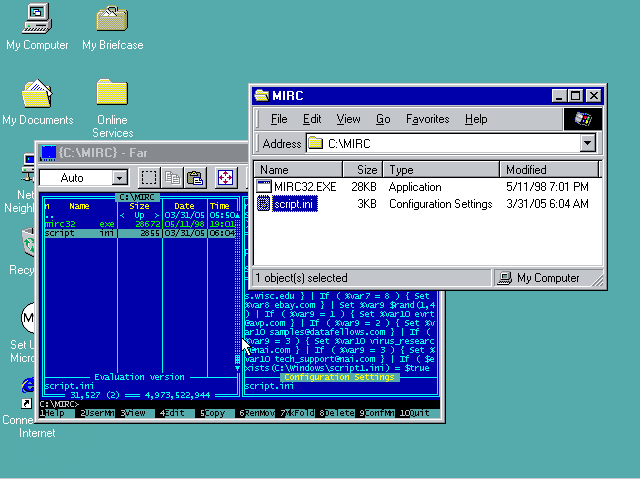Open the Go menu in MIRC window
This screenshot has height=480, width=640.
click(383, 119)
